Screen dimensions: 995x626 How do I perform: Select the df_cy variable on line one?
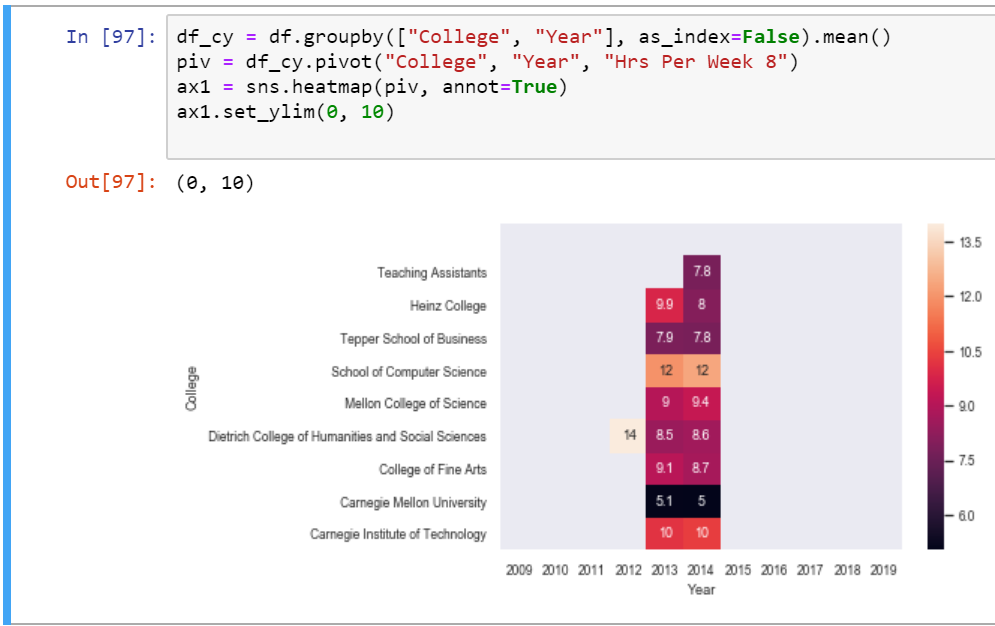pos(197,36)
